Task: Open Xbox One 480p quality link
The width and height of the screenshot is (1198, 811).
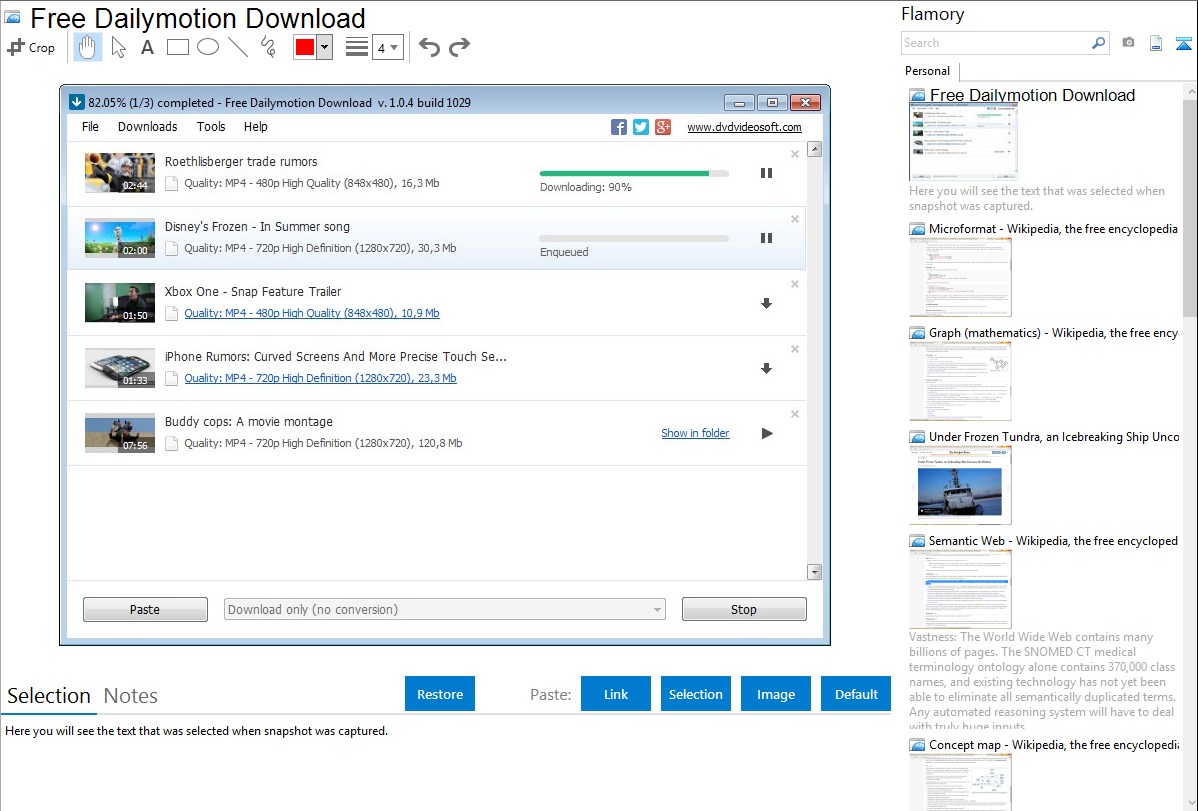Action: coord(312,313)
